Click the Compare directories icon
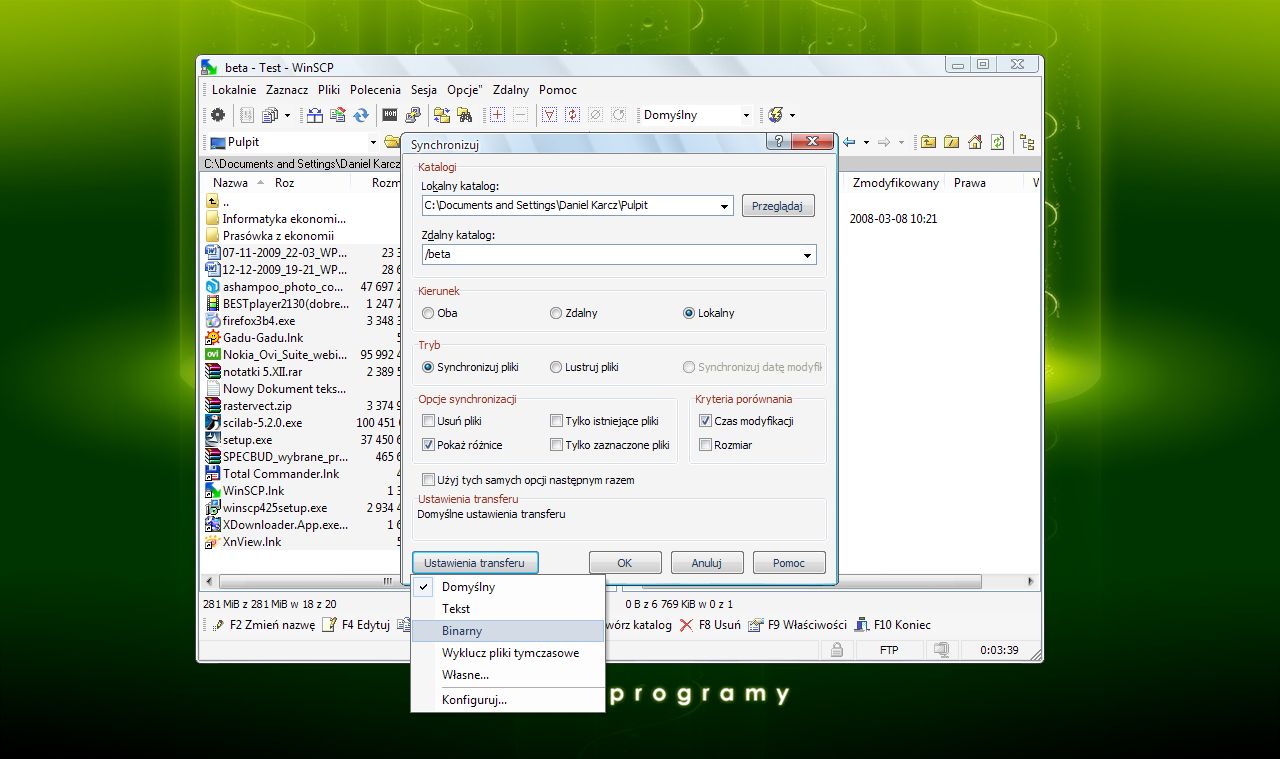 tap(441, 115)
